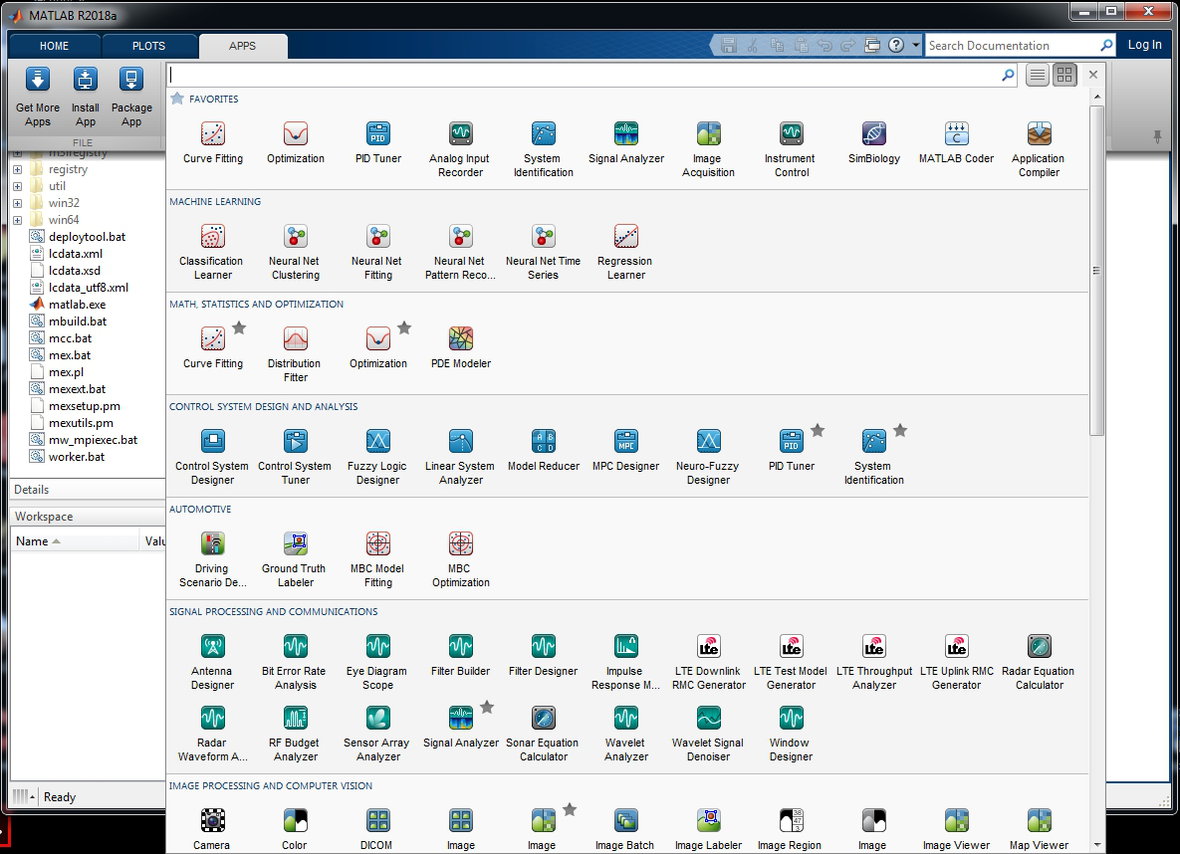1180x854 pixels.
Task: Click the Install App button
Action: click(85, 98)
